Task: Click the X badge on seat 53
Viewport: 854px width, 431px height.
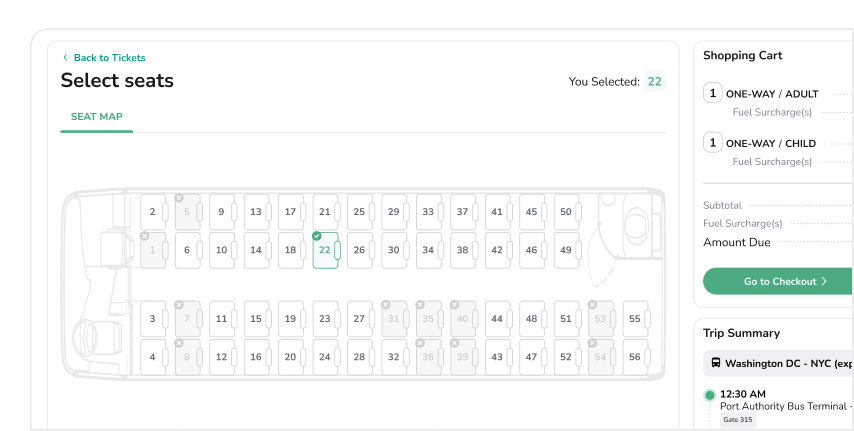Action: click(593, 305)
